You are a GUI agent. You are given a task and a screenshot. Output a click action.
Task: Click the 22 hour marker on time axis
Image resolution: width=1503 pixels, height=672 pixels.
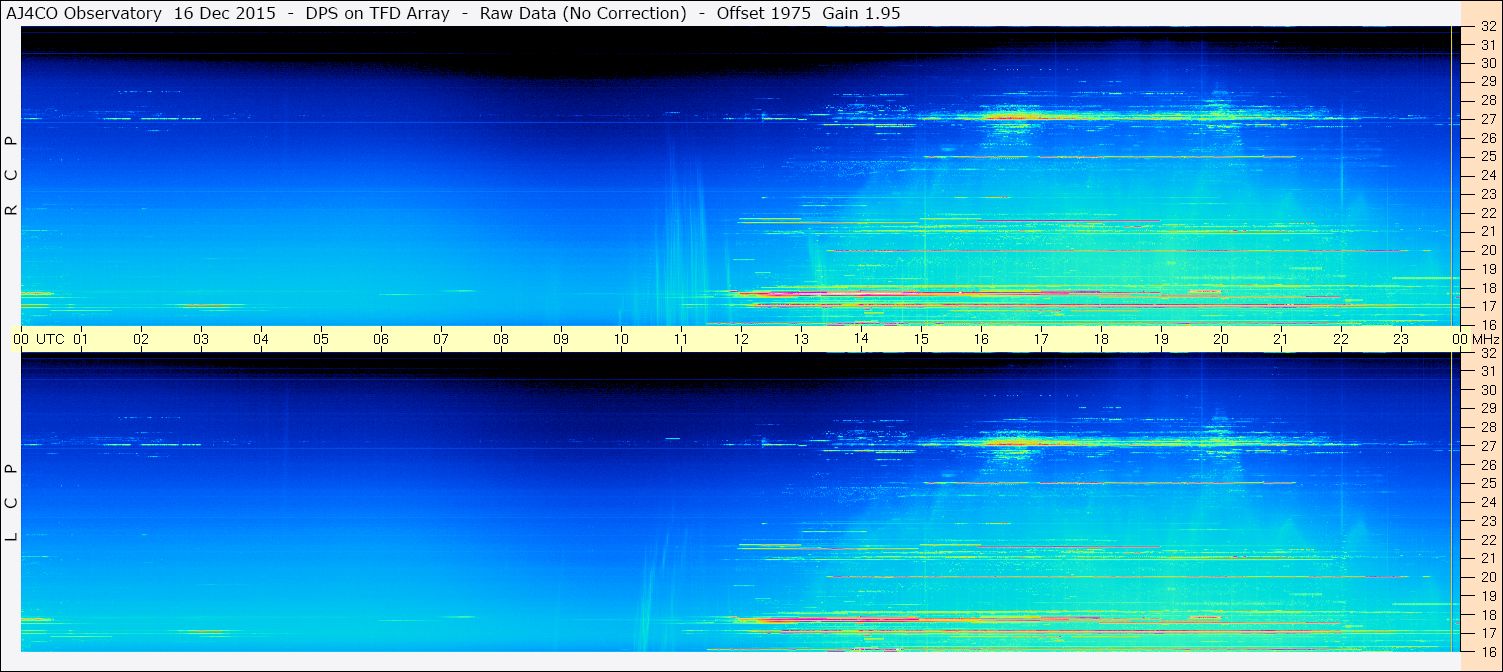click(1341, 339)
